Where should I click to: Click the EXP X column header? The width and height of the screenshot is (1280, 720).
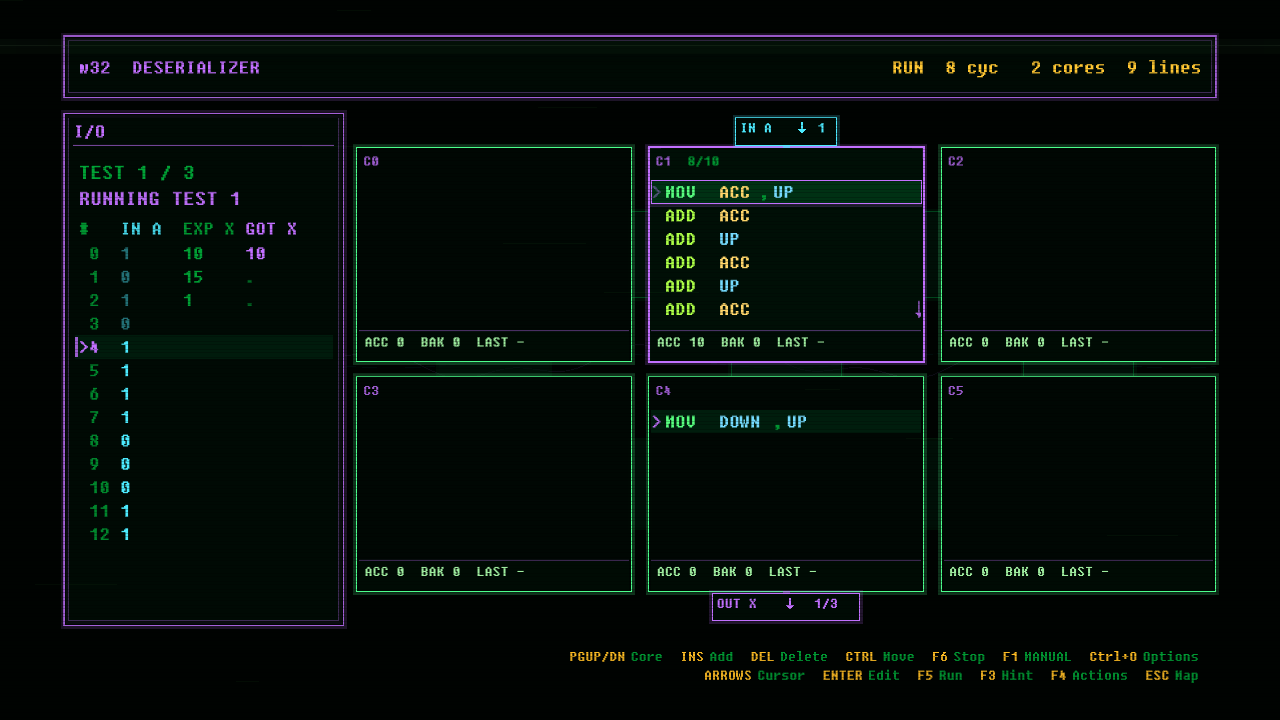[x=209, y=229]
